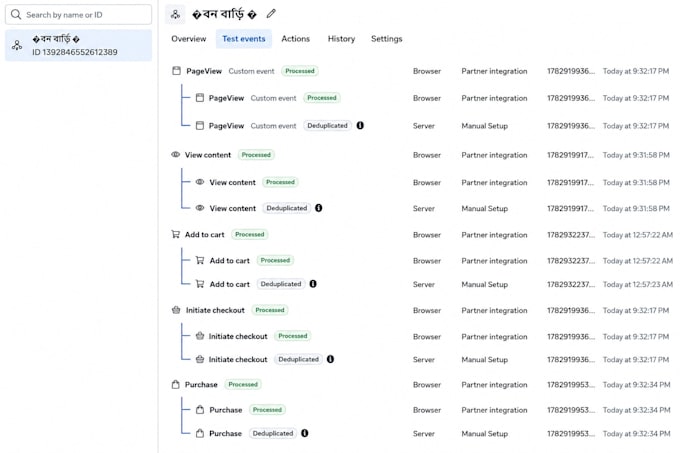Click top-level Add to cart icon

176,234
